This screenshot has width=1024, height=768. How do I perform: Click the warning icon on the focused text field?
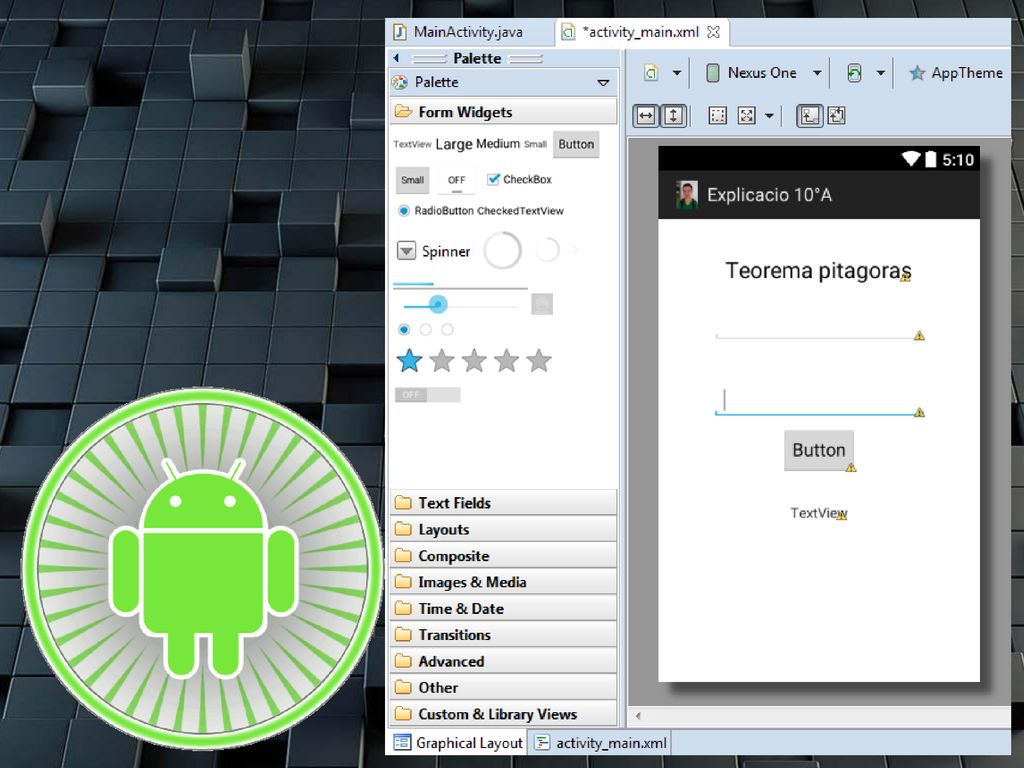click(x=920, y=412)
